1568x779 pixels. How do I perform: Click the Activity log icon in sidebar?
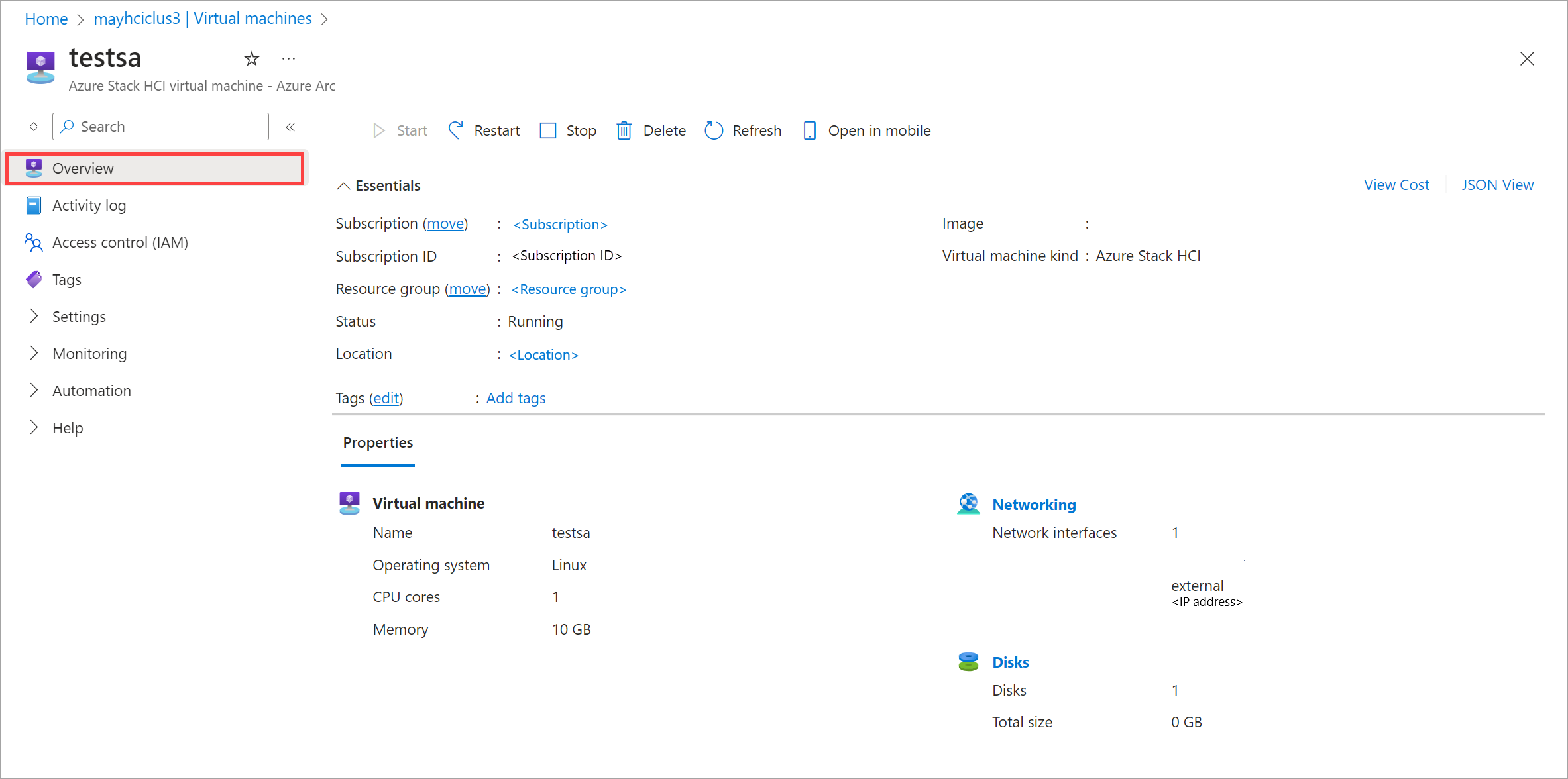34,205
